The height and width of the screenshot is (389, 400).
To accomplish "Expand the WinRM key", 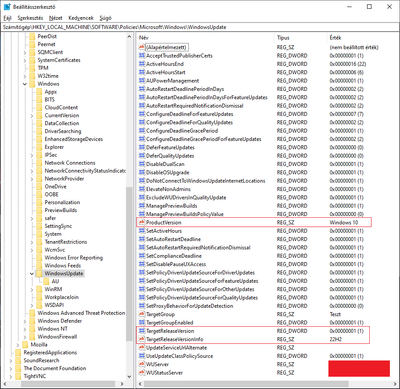I will (x=32, y=289).
